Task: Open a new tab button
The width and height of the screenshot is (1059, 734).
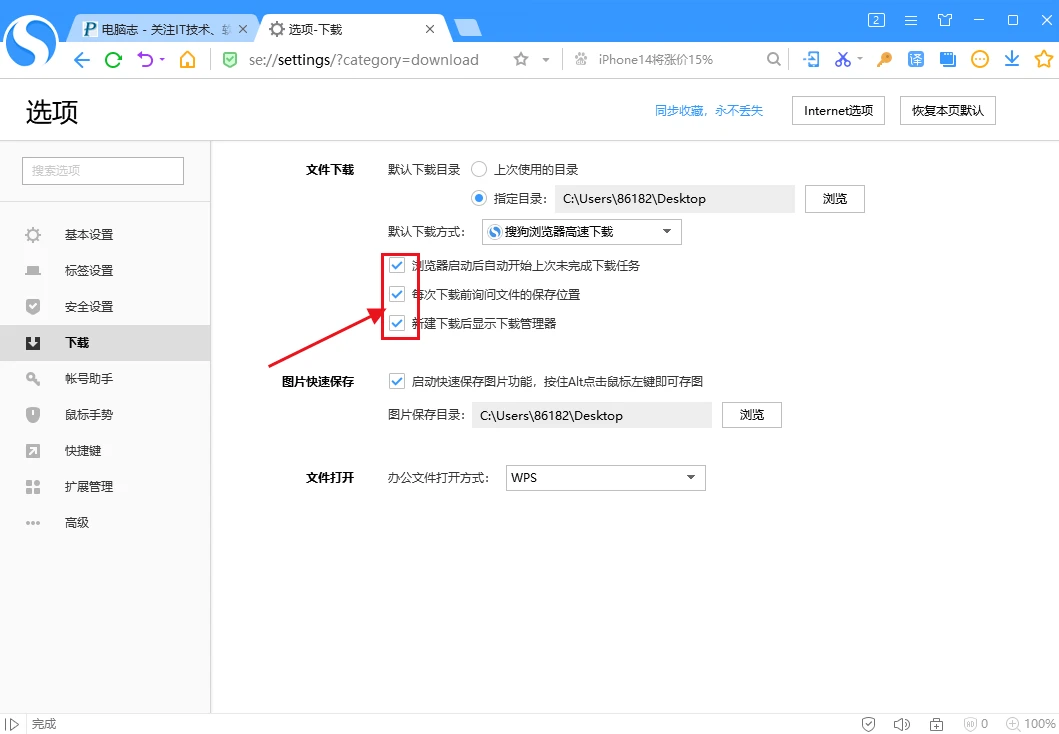Action: [467, 28]
